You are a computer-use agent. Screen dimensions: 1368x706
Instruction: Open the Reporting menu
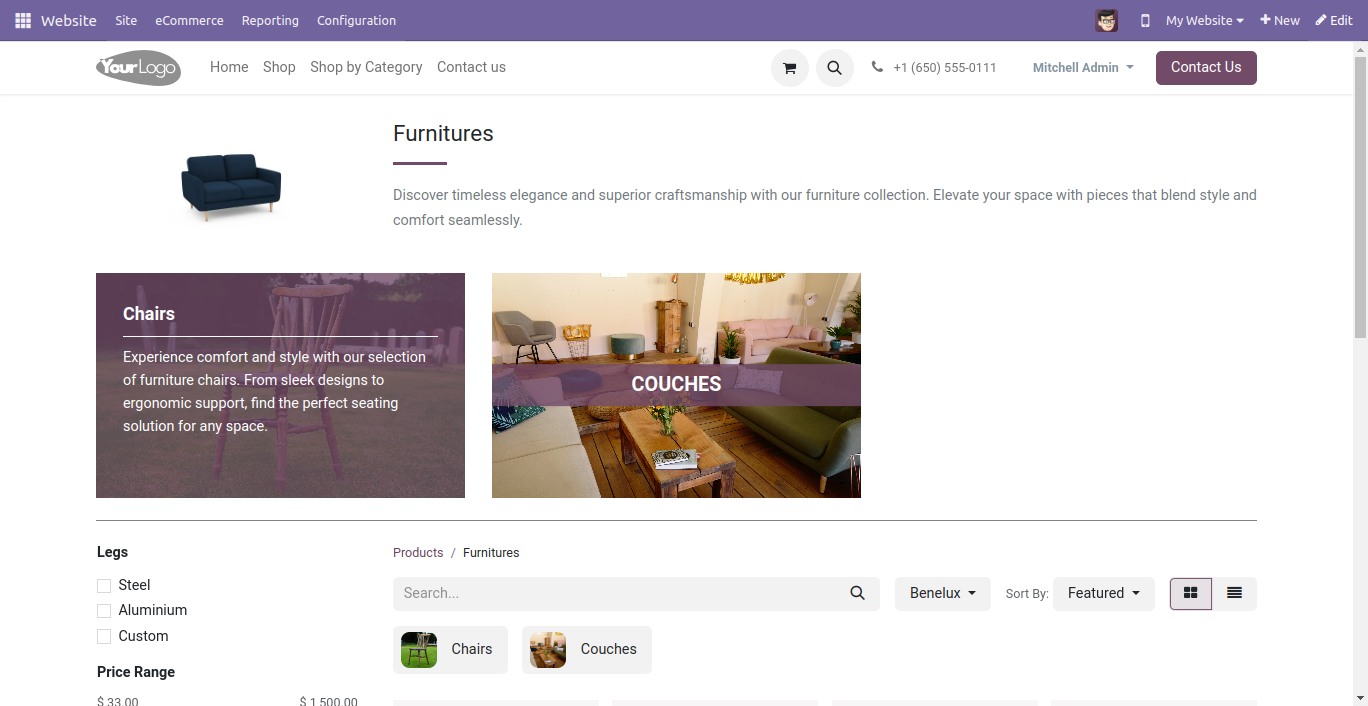point(270,20)
